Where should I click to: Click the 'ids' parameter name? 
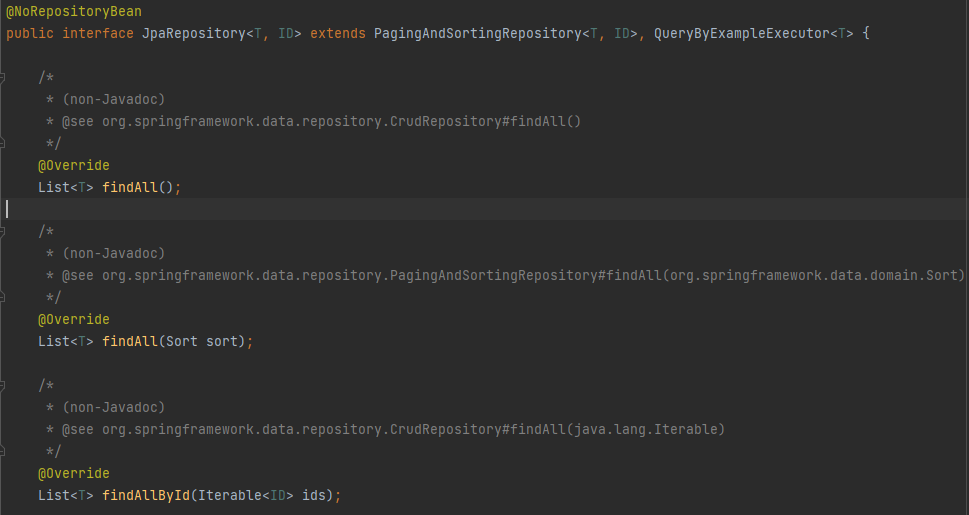tap(313, 495)
